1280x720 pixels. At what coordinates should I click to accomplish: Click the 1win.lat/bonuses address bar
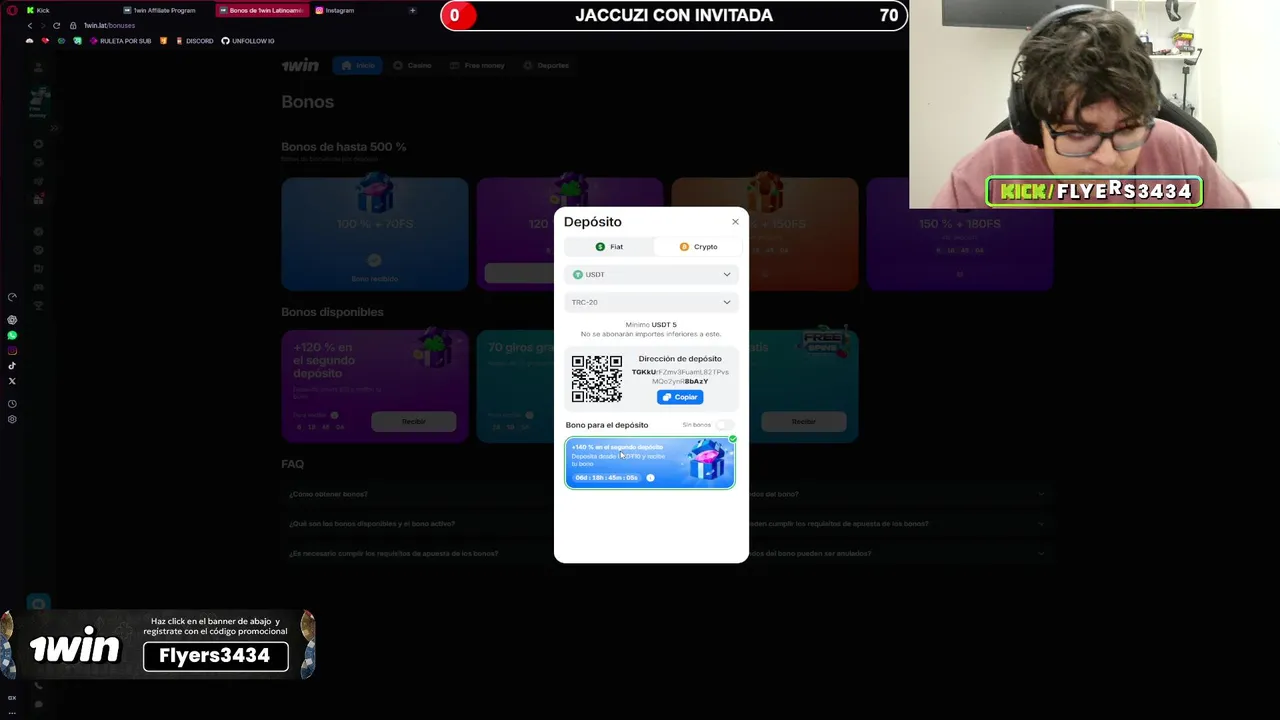point(109,25)
